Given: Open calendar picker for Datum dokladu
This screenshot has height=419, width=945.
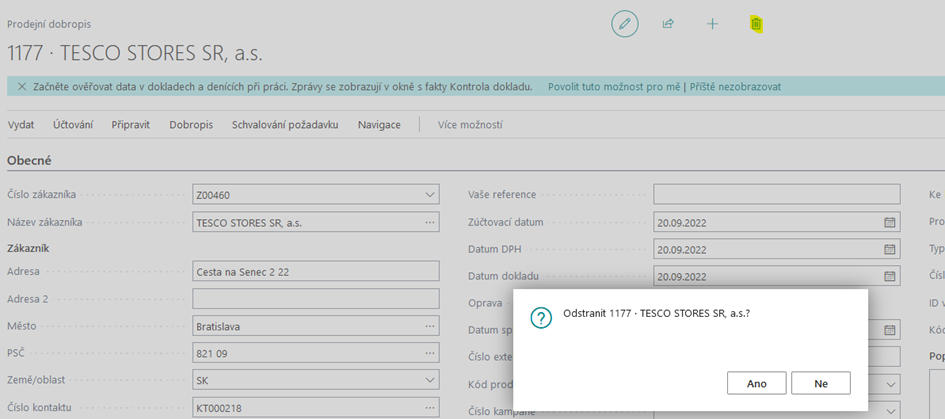Looking at the screenshot, I should point(889,276).
